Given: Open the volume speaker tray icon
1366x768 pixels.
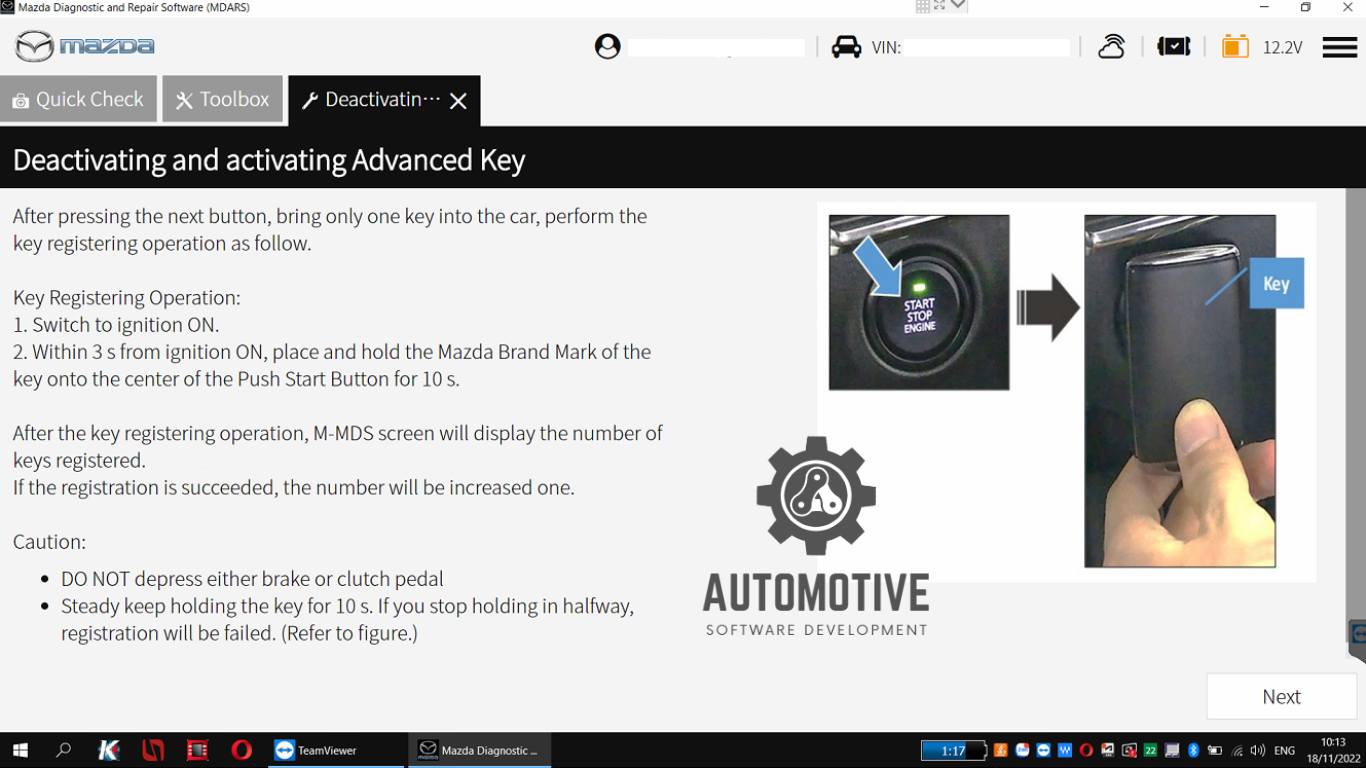Looking at the screenshot, I should click(1258, 750).
